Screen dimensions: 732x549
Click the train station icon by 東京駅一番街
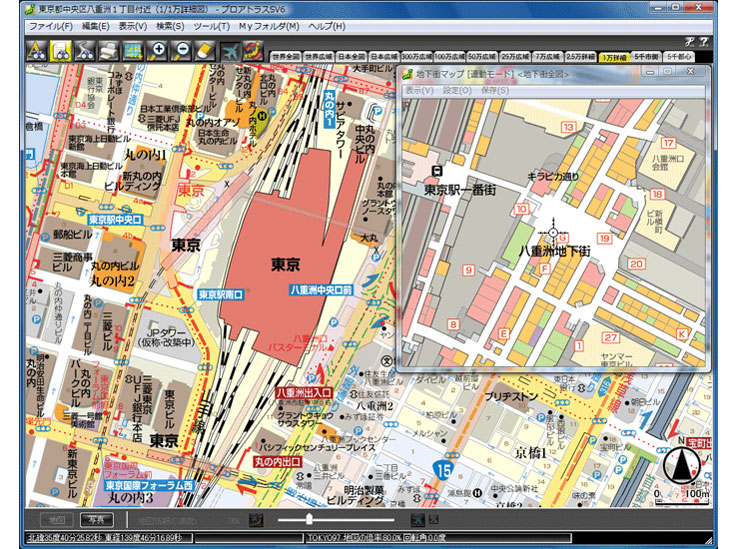(x=437, y=171)
